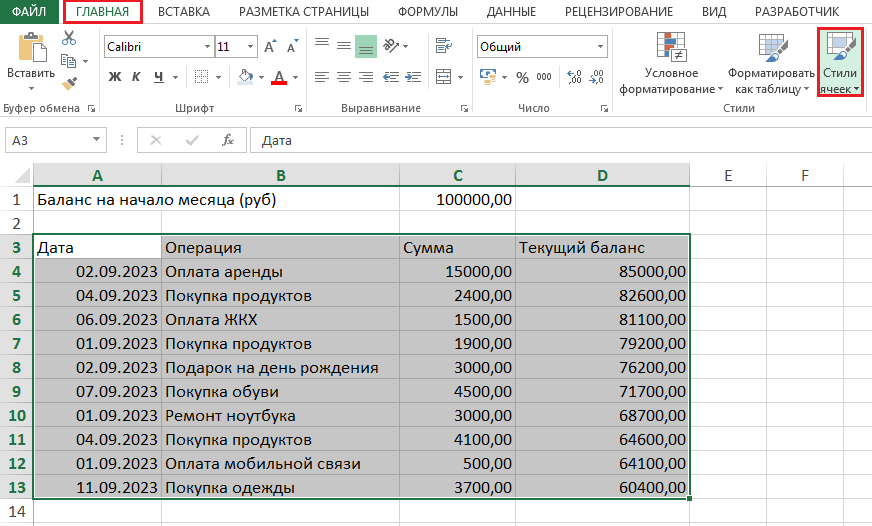The width and height of the screenshot is (872, 526).
Task: Click the Format Painter brush icon
Action: click(69, 84)
